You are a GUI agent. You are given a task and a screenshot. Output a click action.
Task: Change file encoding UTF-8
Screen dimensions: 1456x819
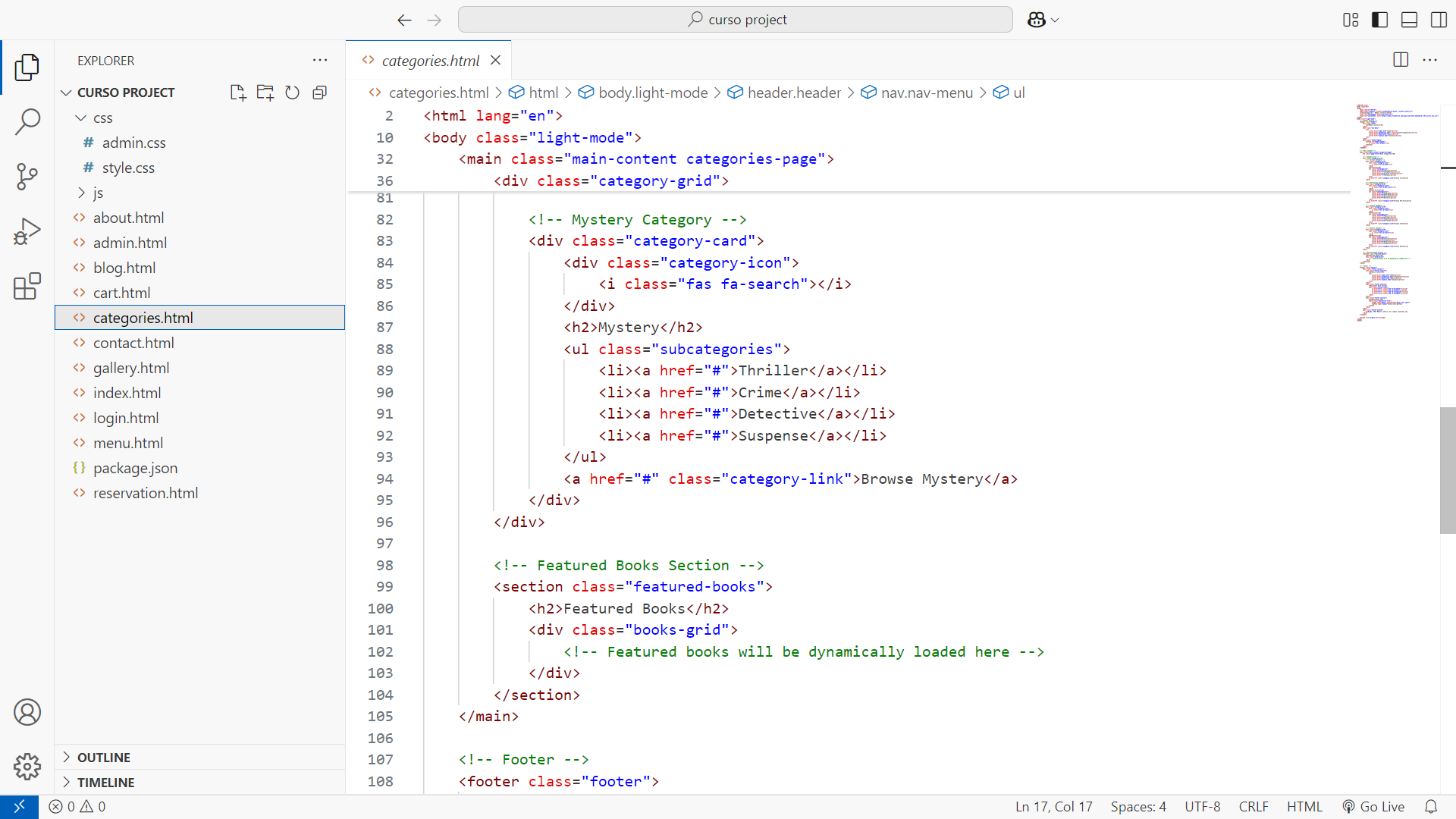[x=1203, y=807]
